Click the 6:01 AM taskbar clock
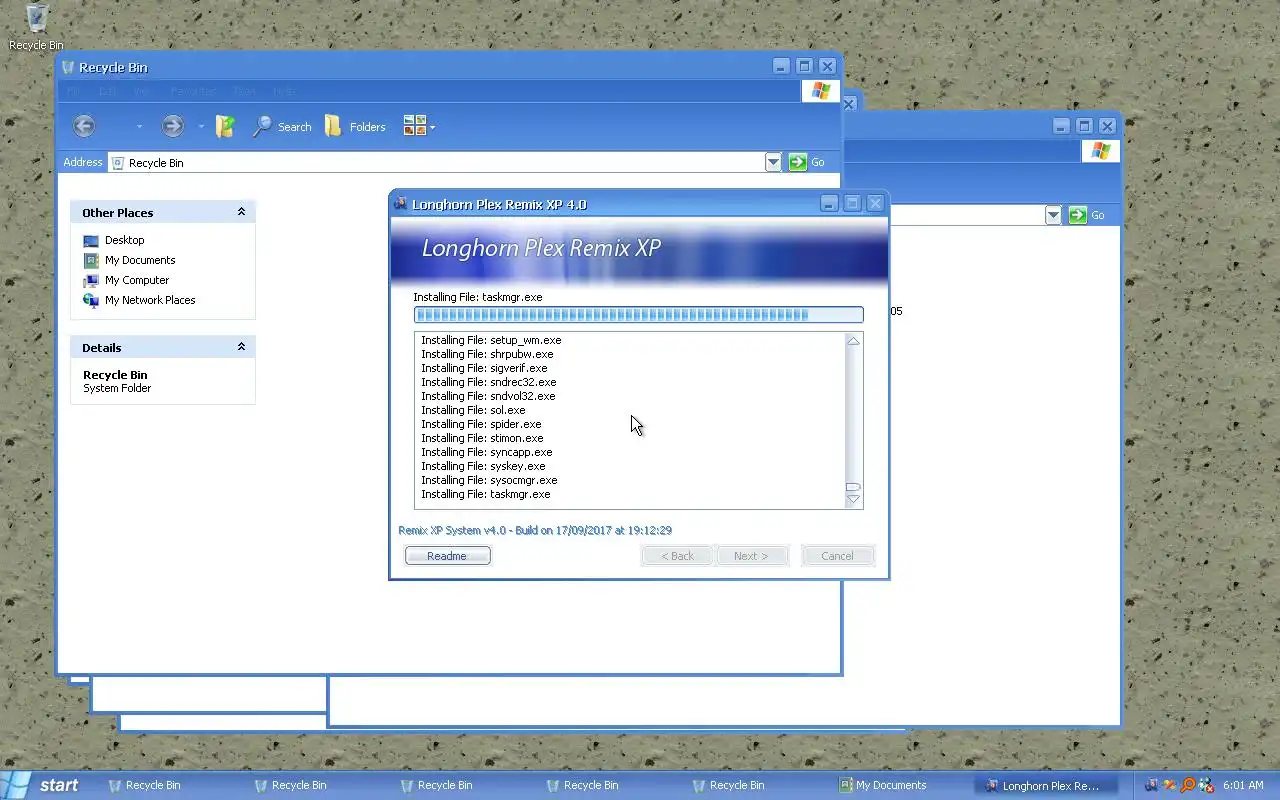Image resolution: width=1280 pixels, height=800 pixels. pos(1243,785)
